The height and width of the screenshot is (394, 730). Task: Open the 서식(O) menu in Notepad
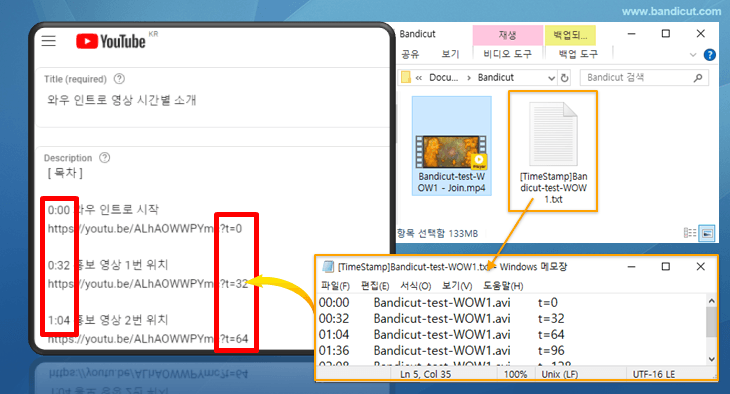click(416, 285)
